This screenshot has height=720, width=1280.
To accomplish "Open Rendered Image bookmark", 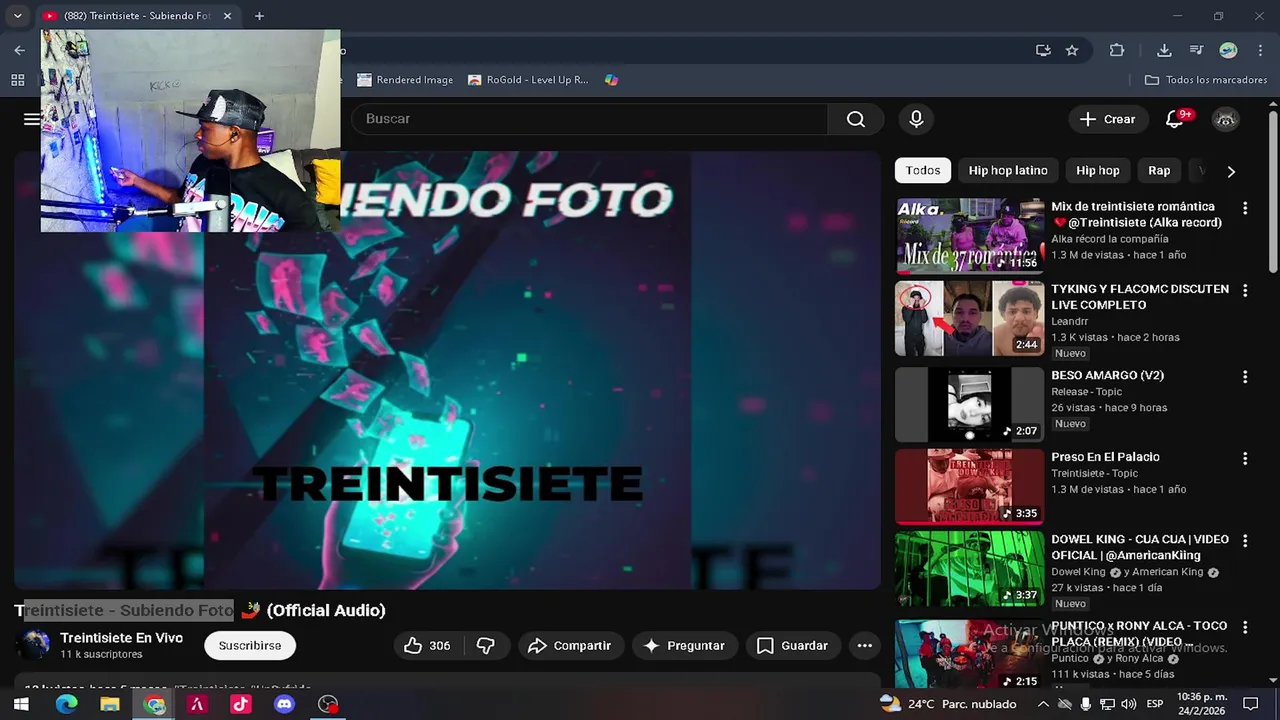I will tap(405, 80).
